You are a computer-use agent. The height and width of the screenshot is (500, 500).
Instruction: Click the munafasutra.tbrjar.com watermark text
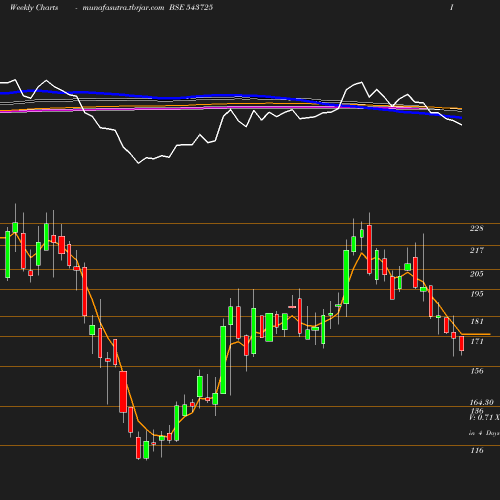[123, 8]
